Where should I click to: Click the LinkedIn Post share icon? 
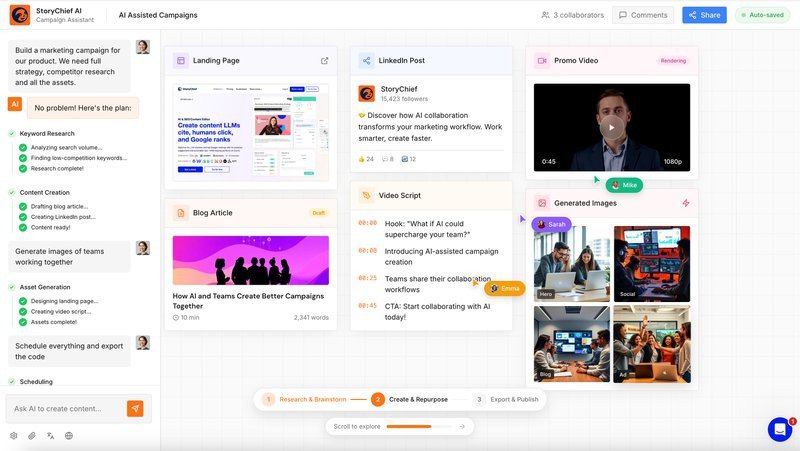coord(366,61)
